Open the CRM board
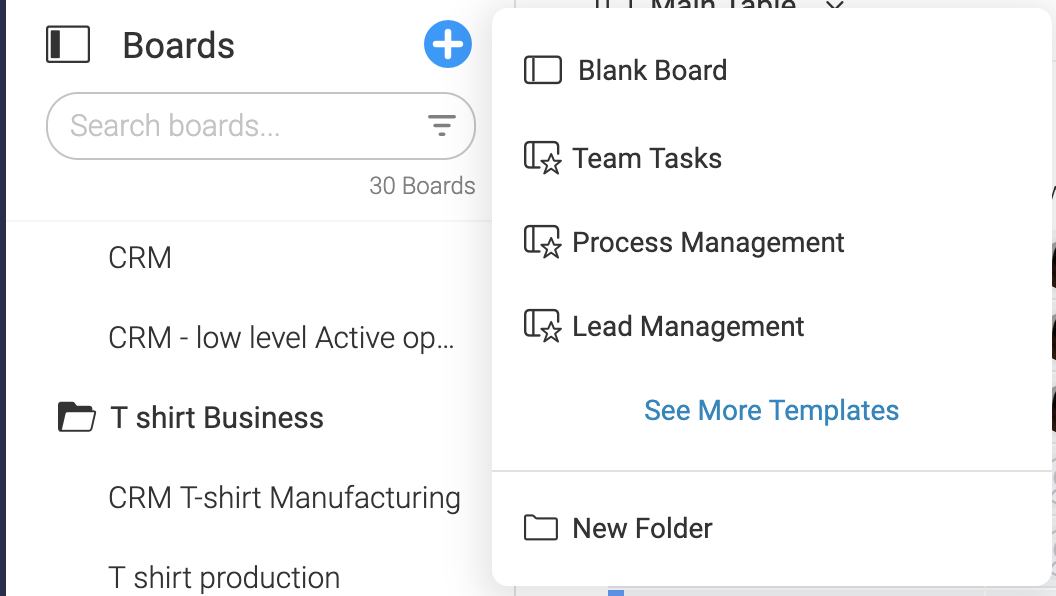1056x596 pixels. coord(140,258)
